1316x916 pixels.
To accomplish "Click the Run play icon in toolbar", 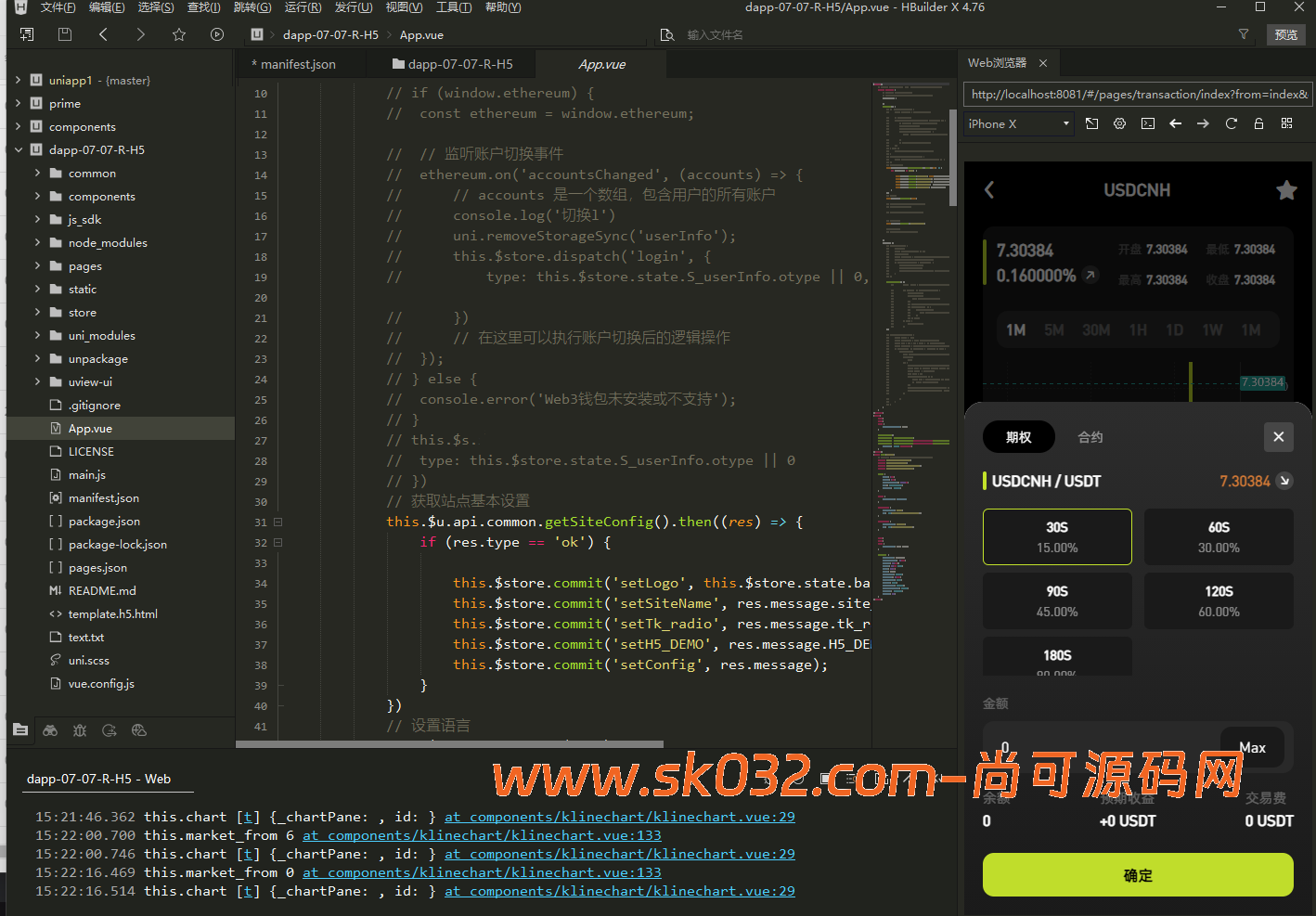I will coord(217,34).
